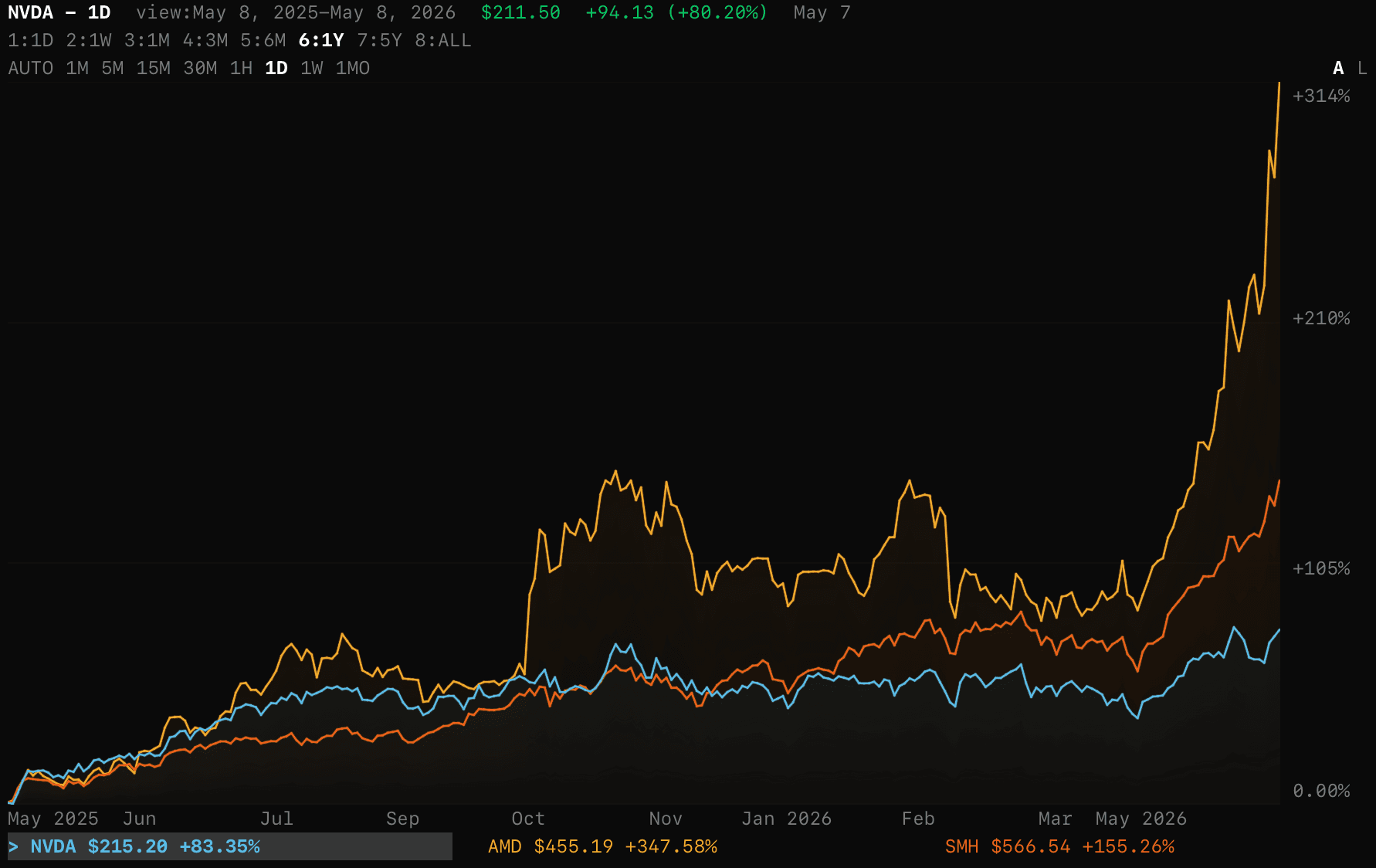Switch to the 5:6M range
The image size is (1376, 868).
263,40
